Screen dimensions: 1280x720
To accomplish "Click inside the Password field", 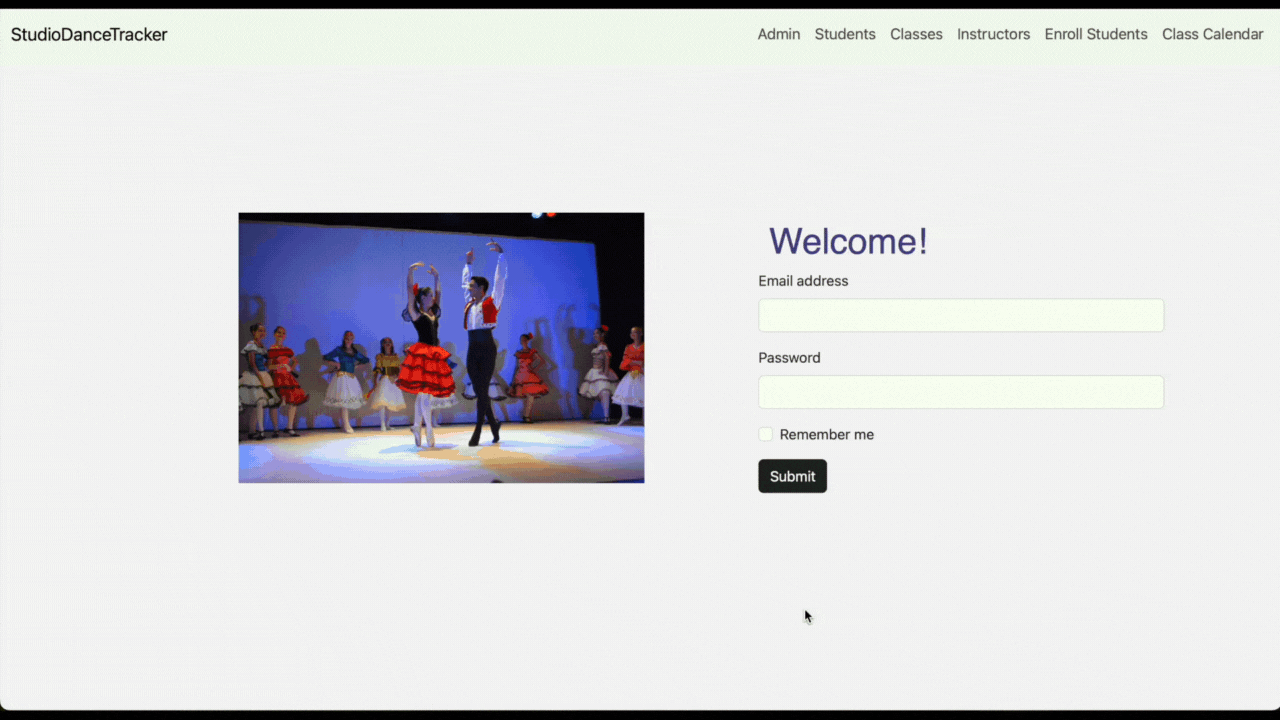I will pyautogui.click(x=960, y=392).
